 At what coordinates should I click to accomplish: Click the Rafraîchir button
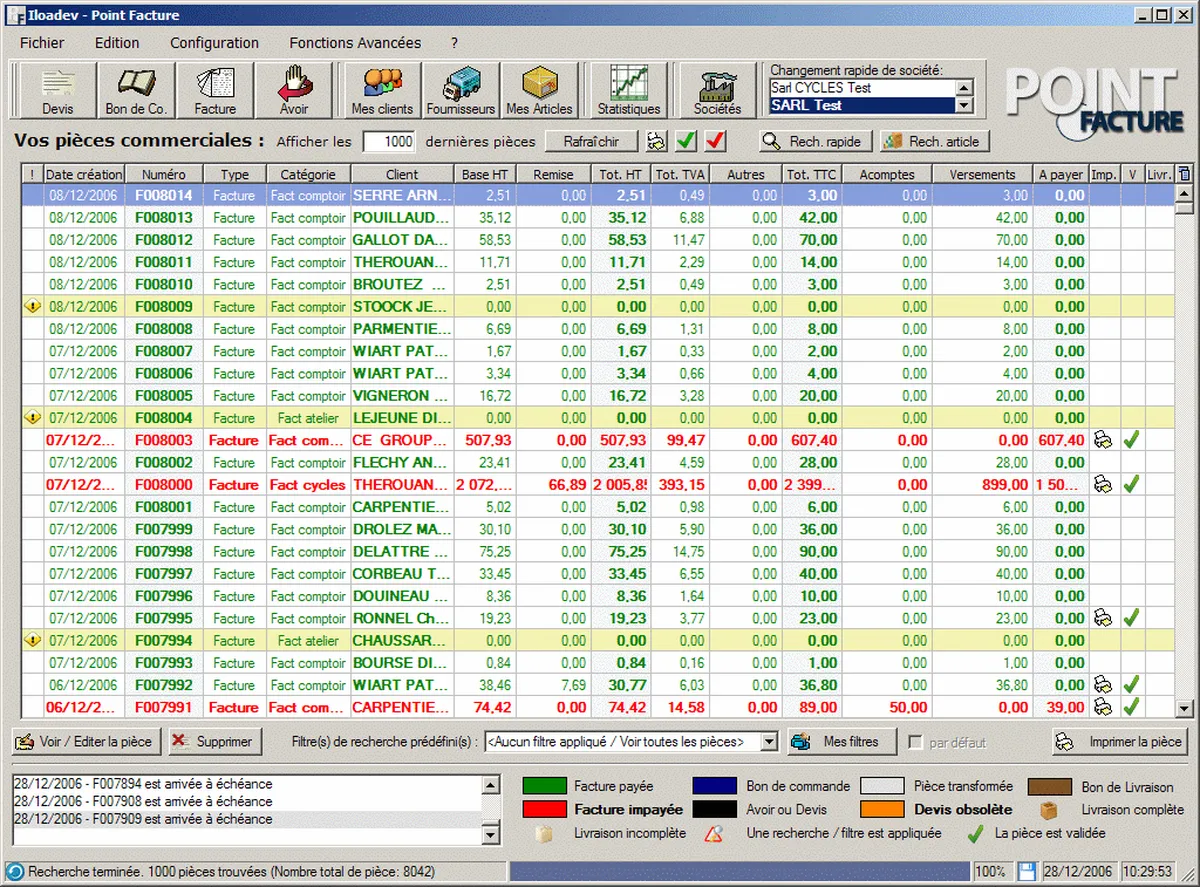pyautogui.click(x=591, y=141)
